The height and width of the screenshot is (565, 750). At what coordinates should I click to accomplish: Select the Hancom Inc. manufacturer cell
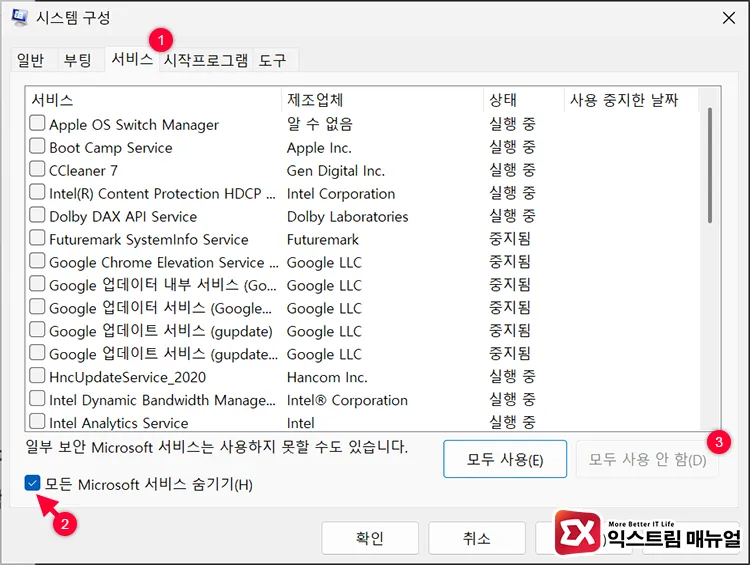click(327, 377)
